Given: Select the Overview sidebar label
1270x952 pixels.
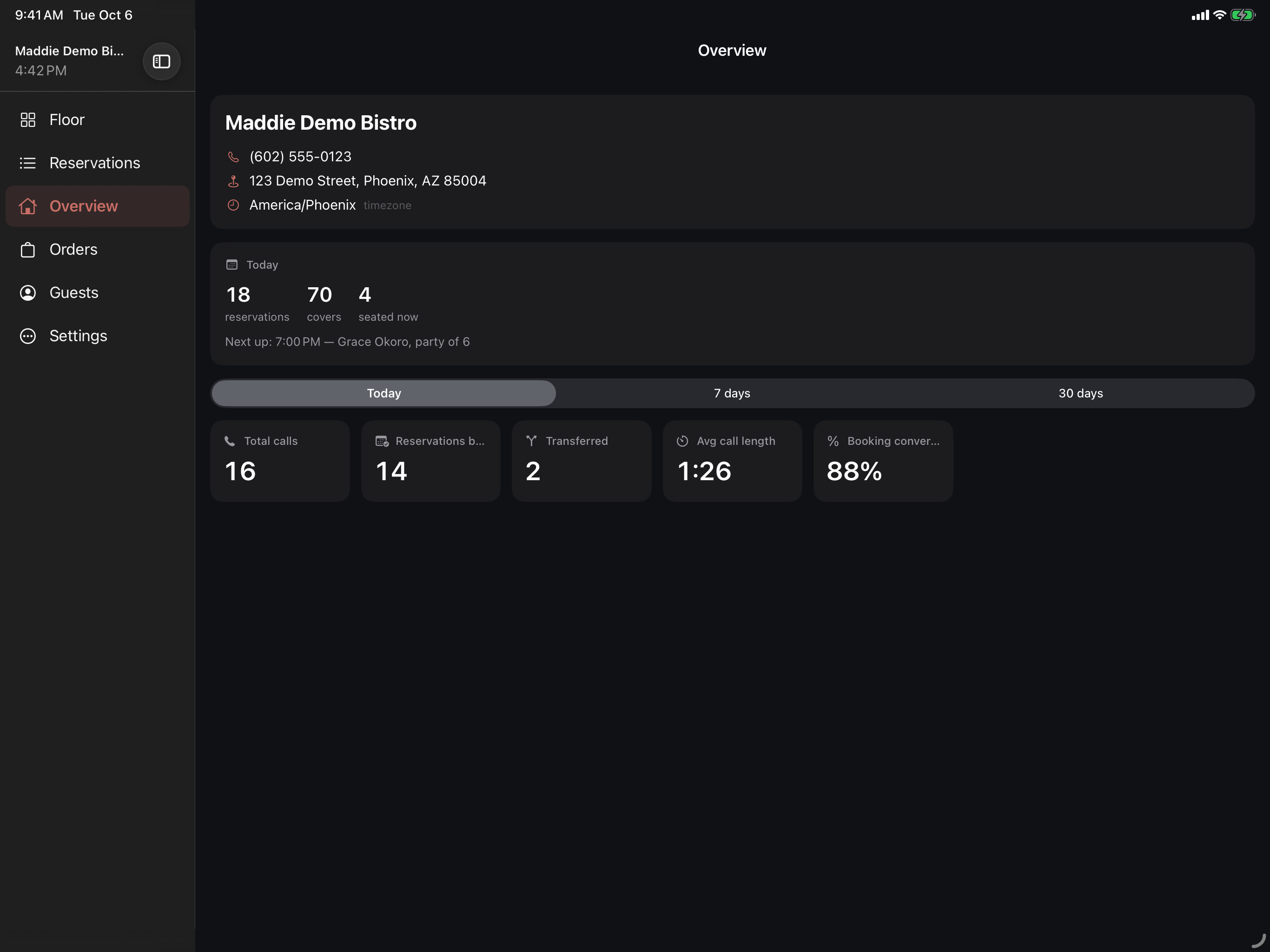Looking at the screenshot, I should [x=84, y=206].
